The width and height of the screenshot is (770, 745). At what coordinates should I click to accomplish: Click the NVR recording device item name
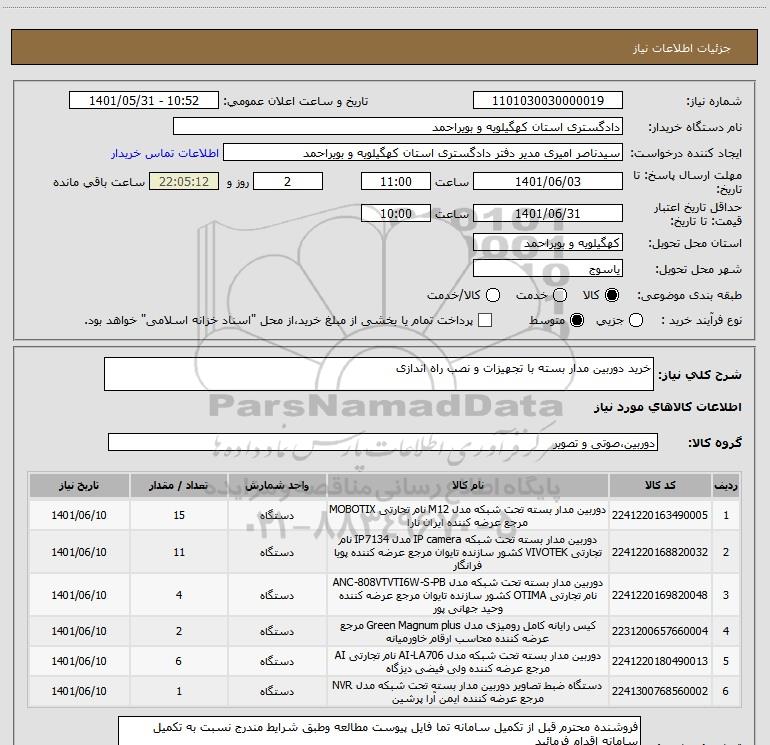click(x=468, y=691)
